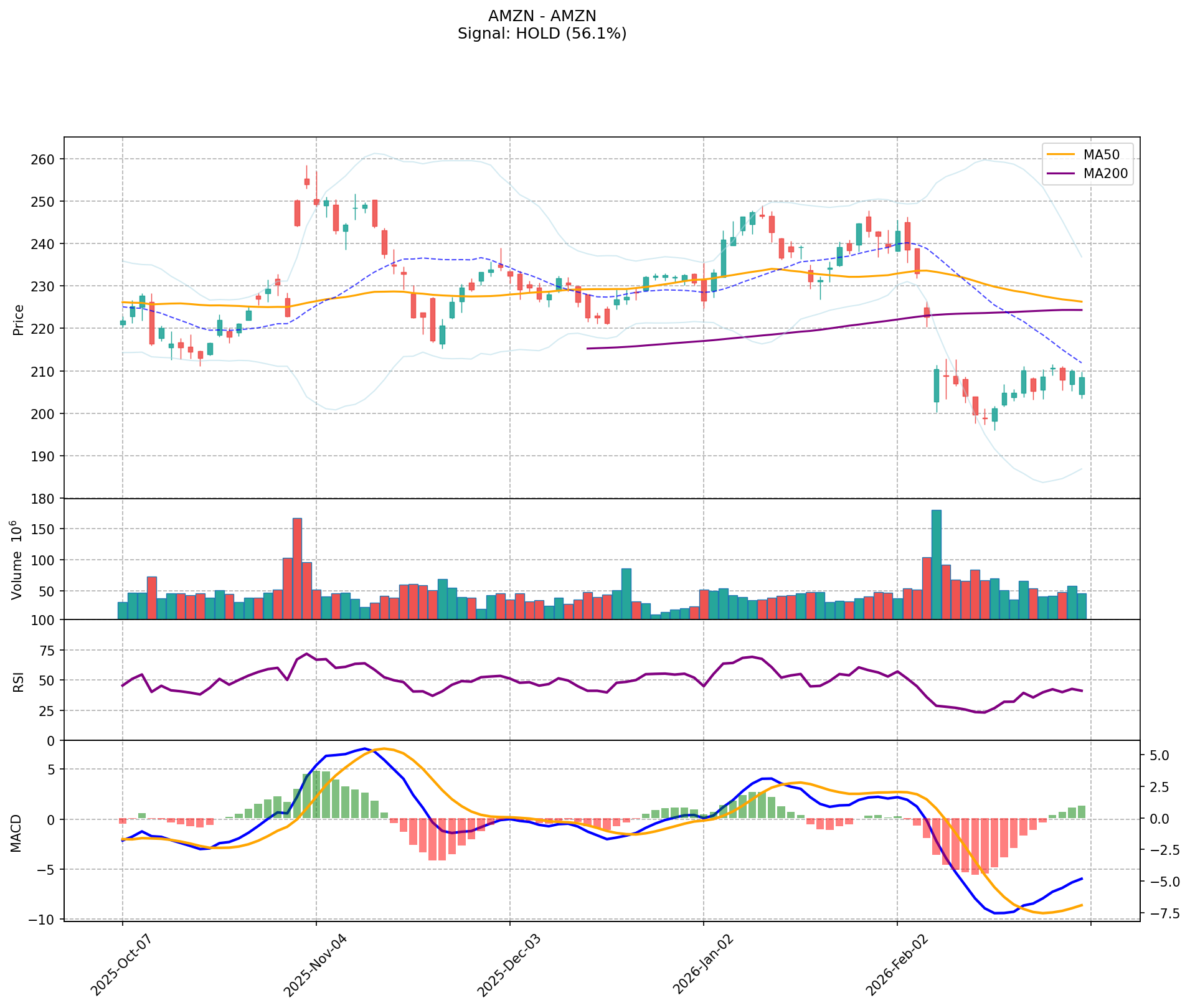The image size is (1190, 1008).
Task: Click the purple MA200 legend line sample
Action: coord(1061,174)
